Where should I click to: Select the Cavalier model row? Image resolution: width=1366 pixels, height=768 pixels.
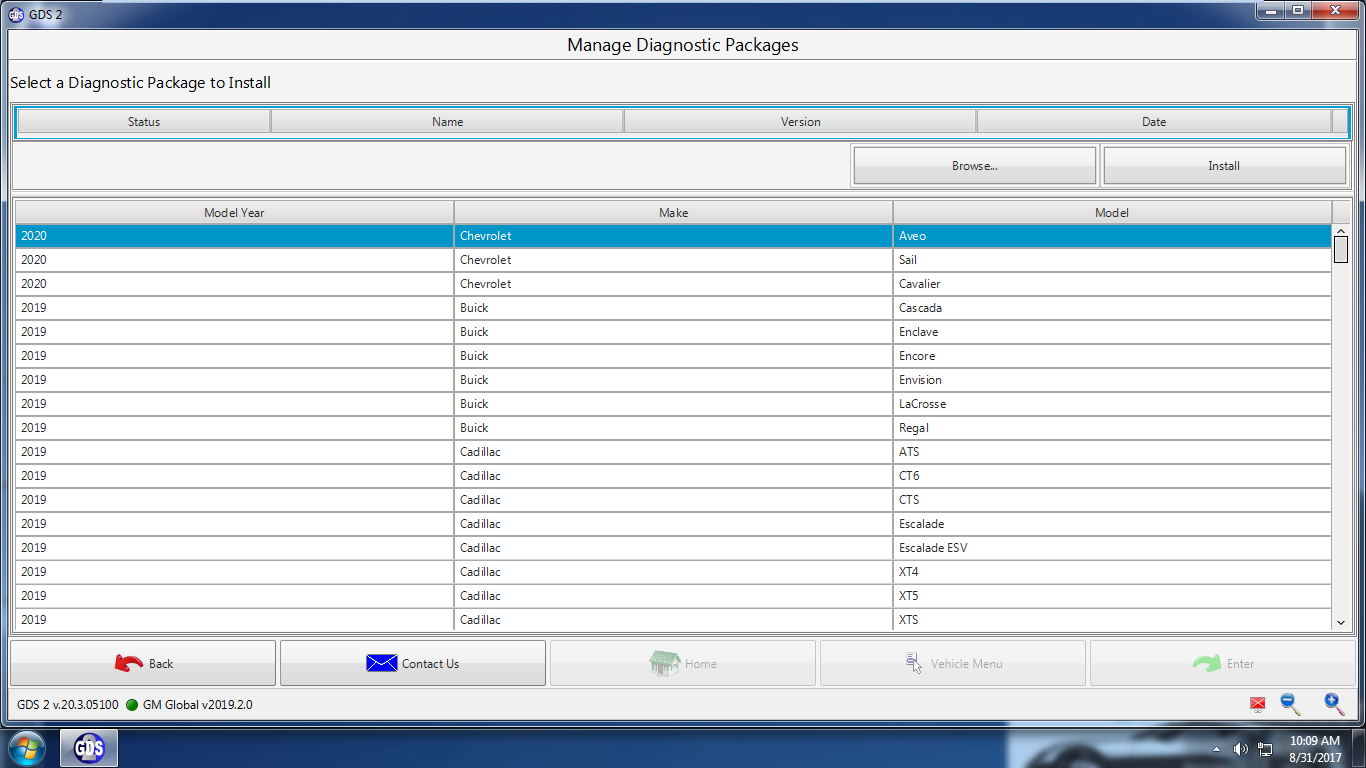point(673,284)
